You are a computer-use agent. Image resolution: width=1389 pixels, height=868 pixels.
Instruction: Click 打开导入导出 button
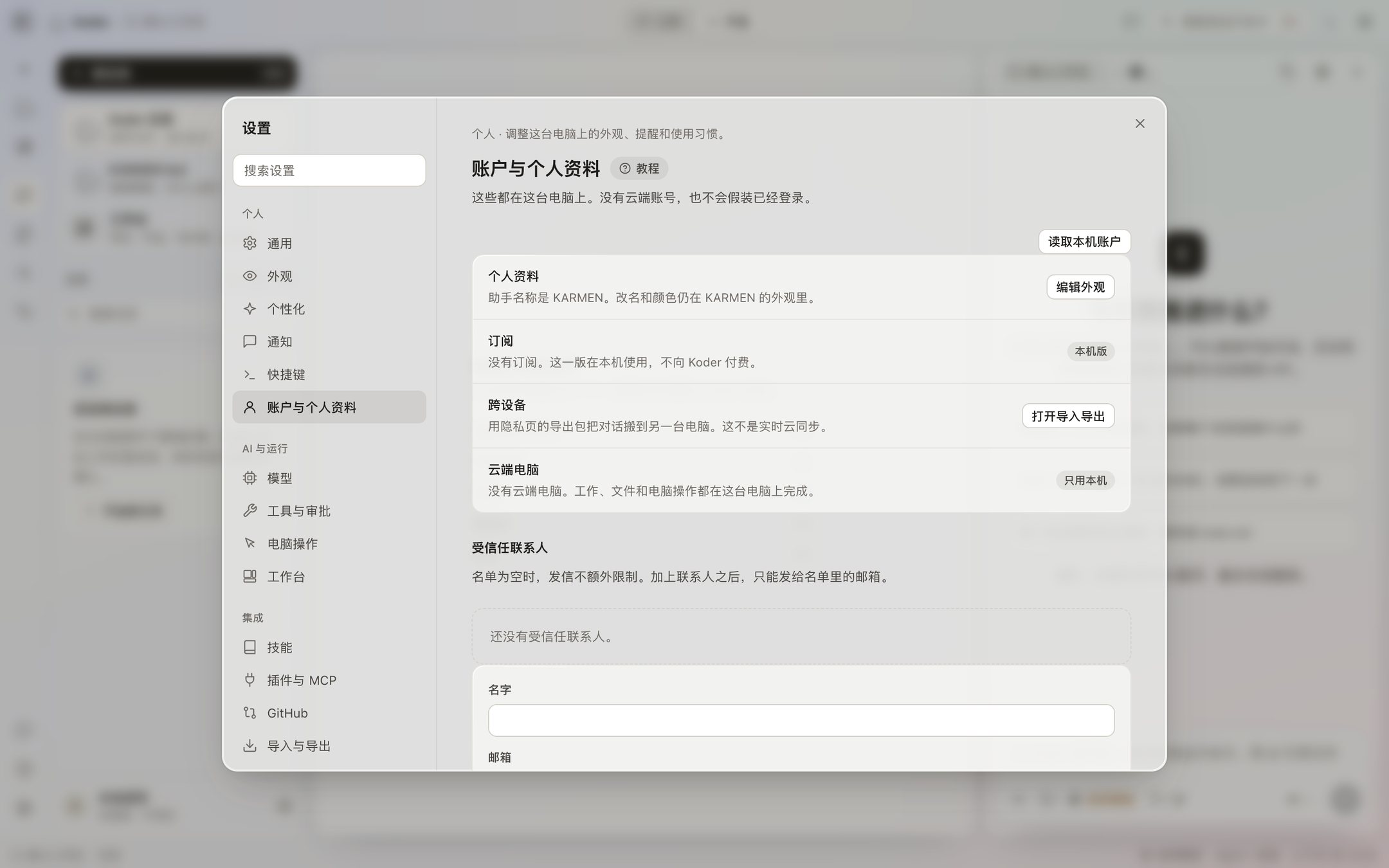(1068, 416)
